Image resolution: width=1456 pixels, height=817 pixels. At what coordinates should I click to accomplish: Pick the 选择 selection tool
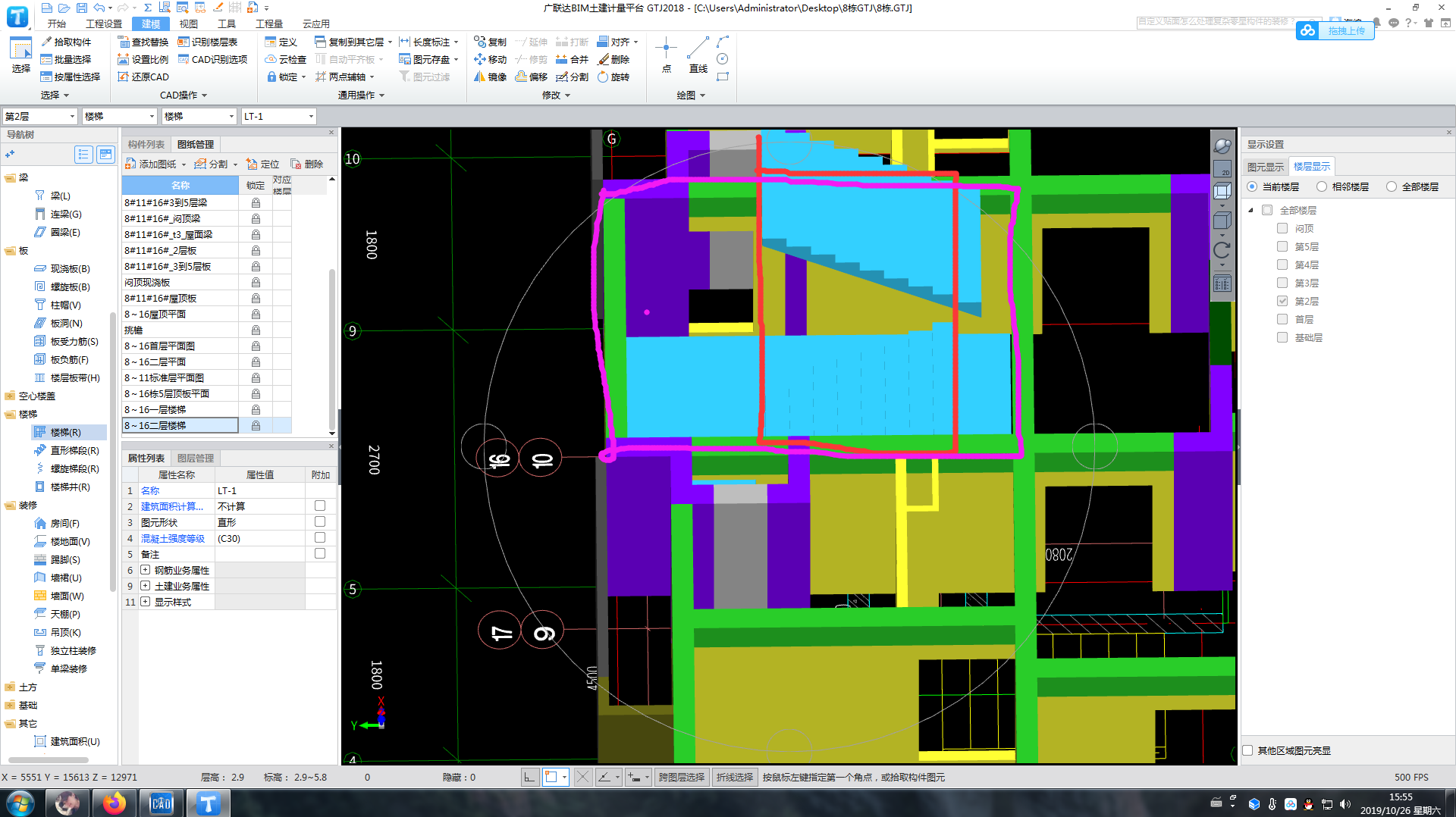(x=20, y=55)
